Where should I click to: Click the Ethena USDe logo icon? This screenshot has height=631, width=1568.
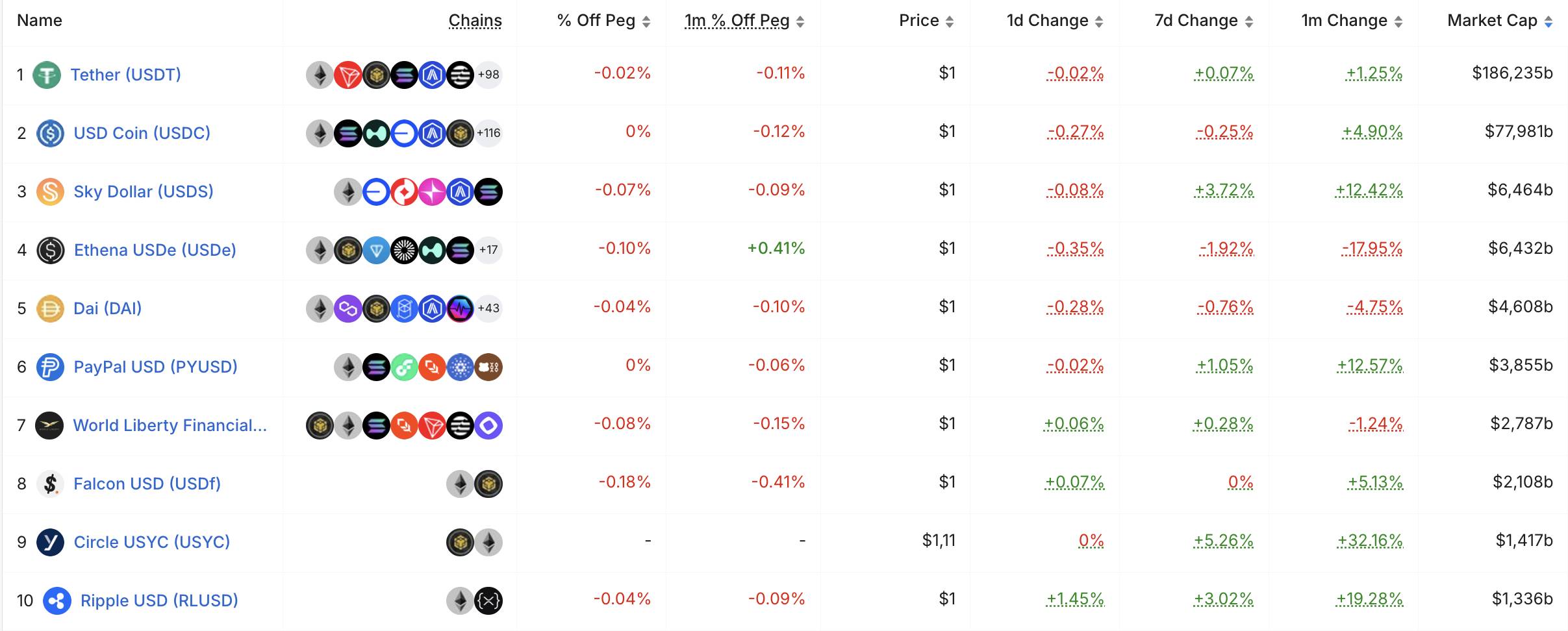pos(50,250)
